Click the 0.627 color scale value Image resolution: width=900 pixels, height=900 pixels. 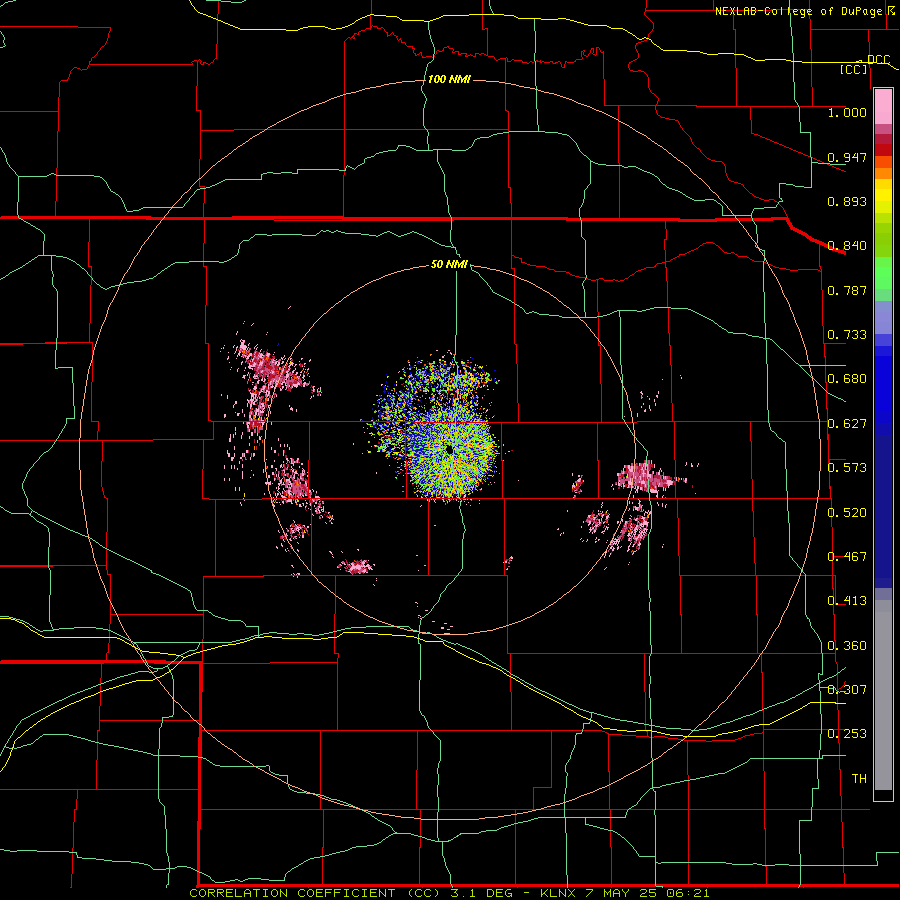coord(847,424)
